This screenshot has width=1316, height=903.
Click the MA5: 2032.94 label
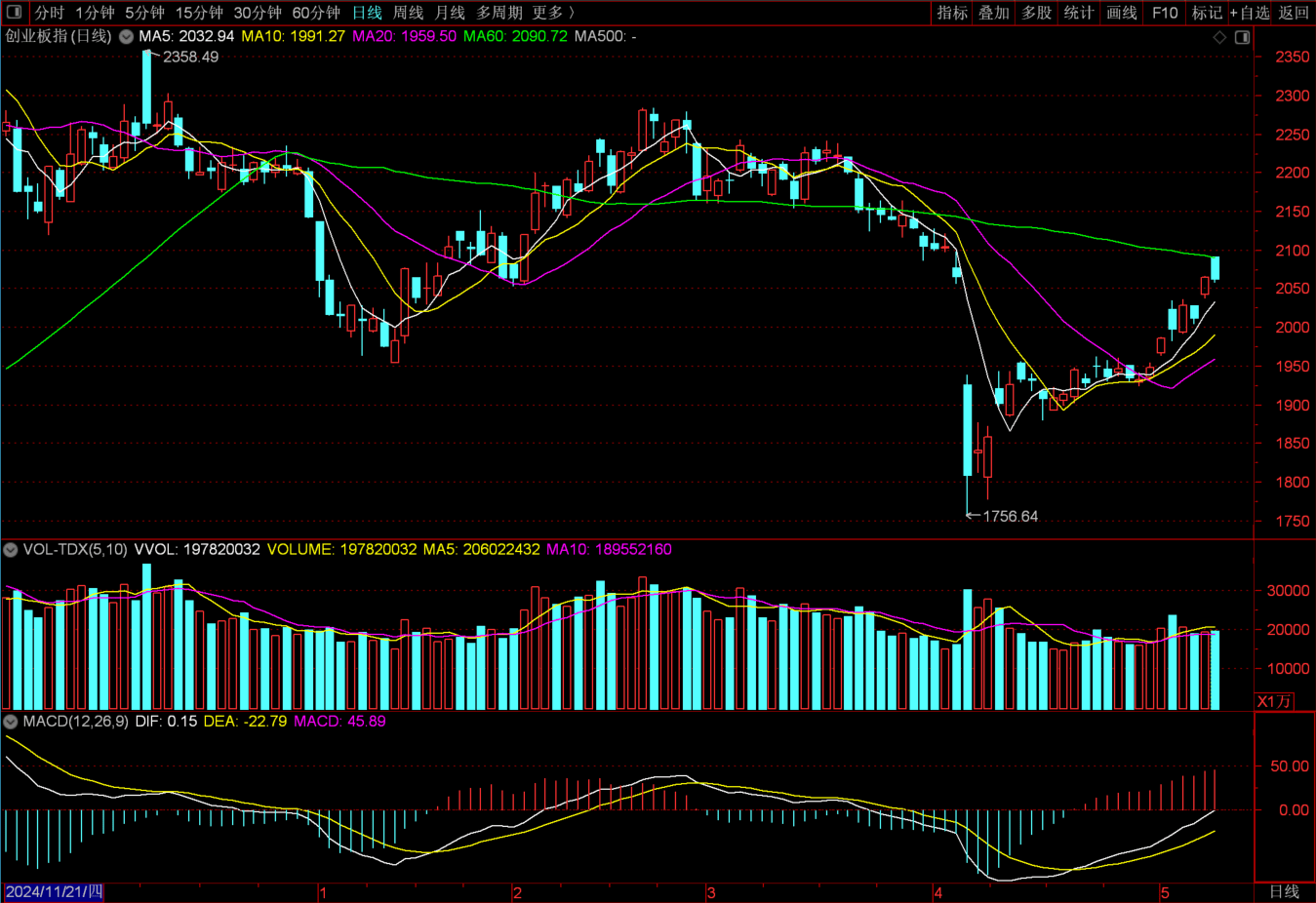(x=186, y=36)
